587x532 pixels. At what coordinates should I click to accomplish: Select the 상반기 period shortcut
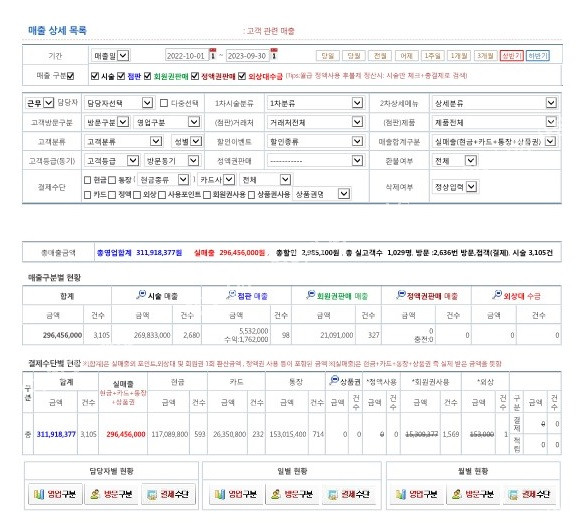click(x=511, y=56)
